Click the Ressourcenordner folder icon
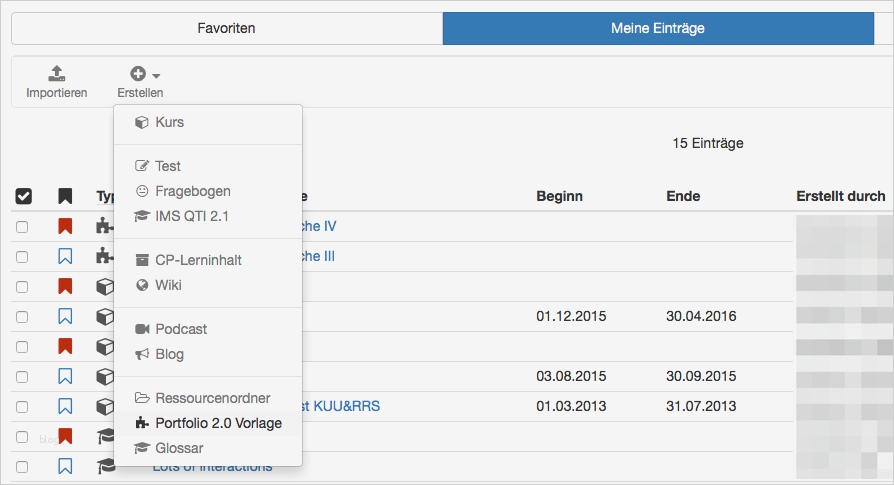 (x=142, y=398)
